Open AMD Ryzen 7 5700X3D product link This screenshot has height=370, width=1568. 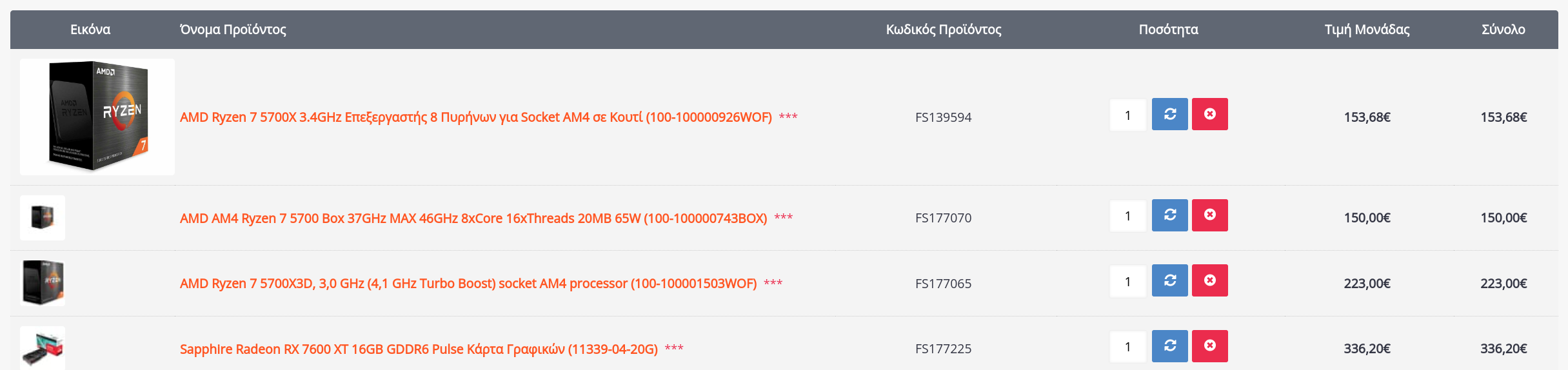click(x=468, y=284)
